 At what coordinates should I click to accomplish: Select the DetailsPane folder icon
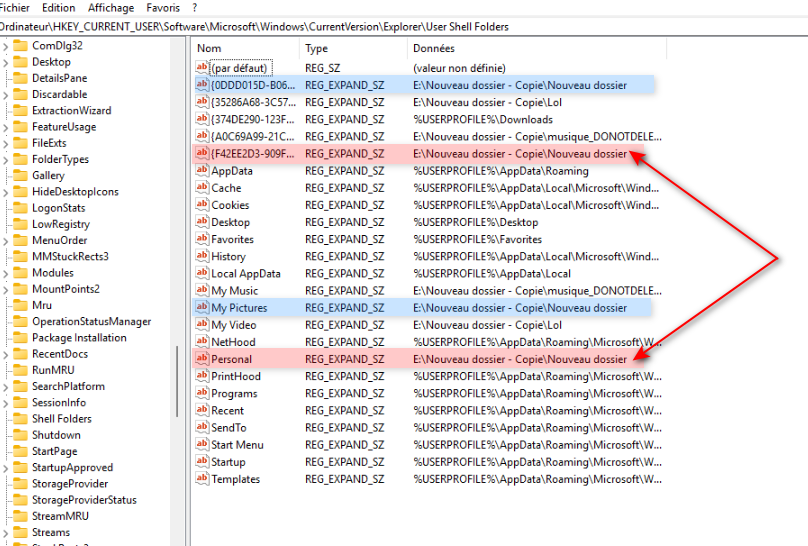point(20,78)
